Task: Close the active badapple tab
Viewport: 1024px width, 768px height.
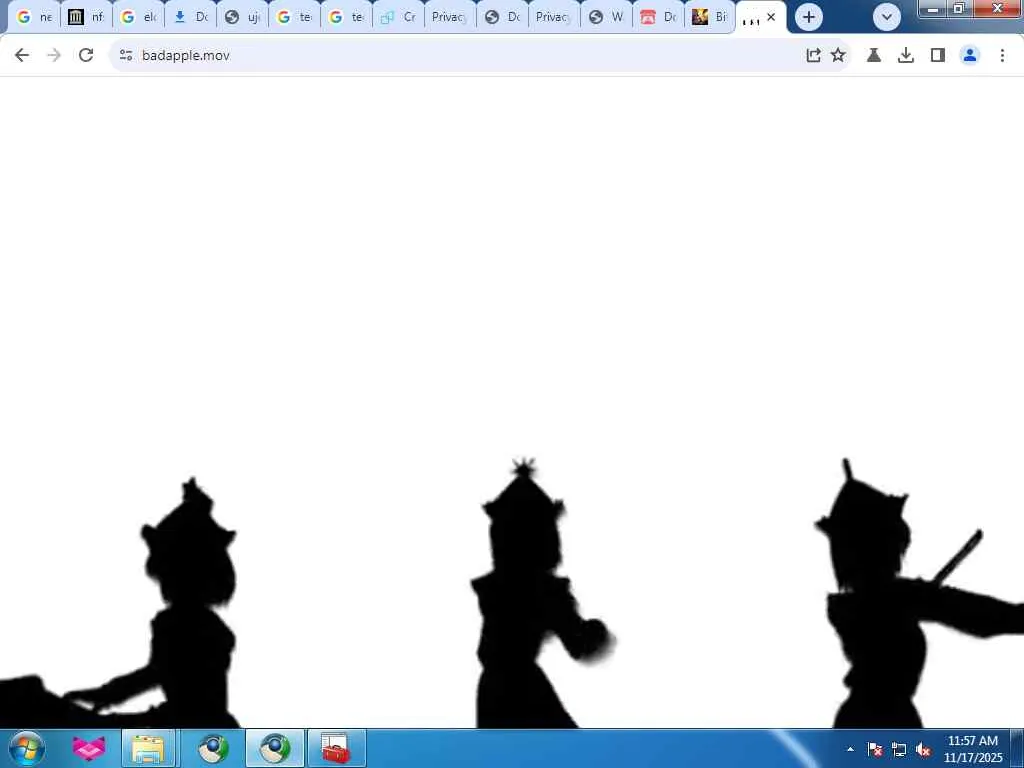Action: coord(771,17)
